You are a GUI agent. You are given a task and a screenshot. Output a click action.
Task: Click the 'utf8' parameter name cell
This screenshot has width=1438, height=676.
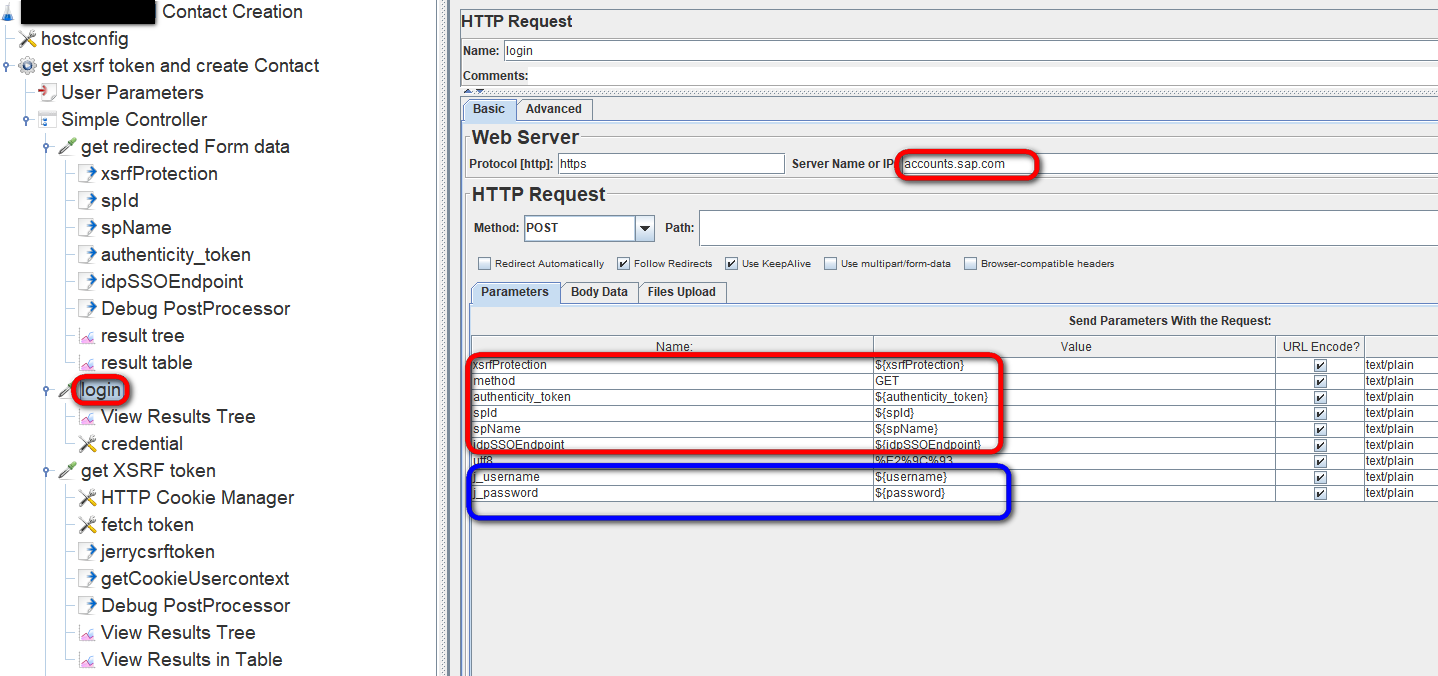672,461
